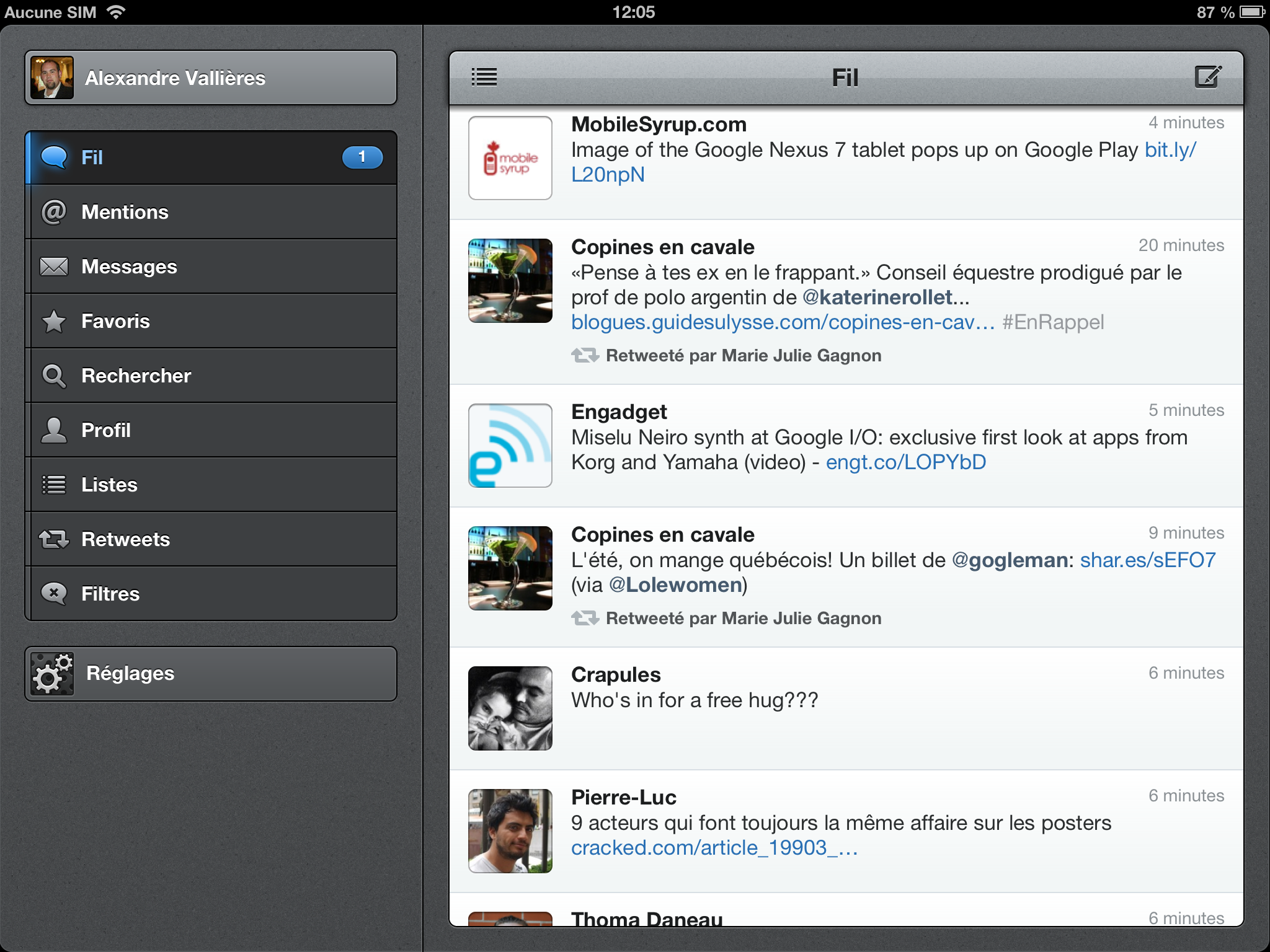Click the Messages envelope icon
Viewport: 1270px width, 952px height.
click(x=54, y=267)
